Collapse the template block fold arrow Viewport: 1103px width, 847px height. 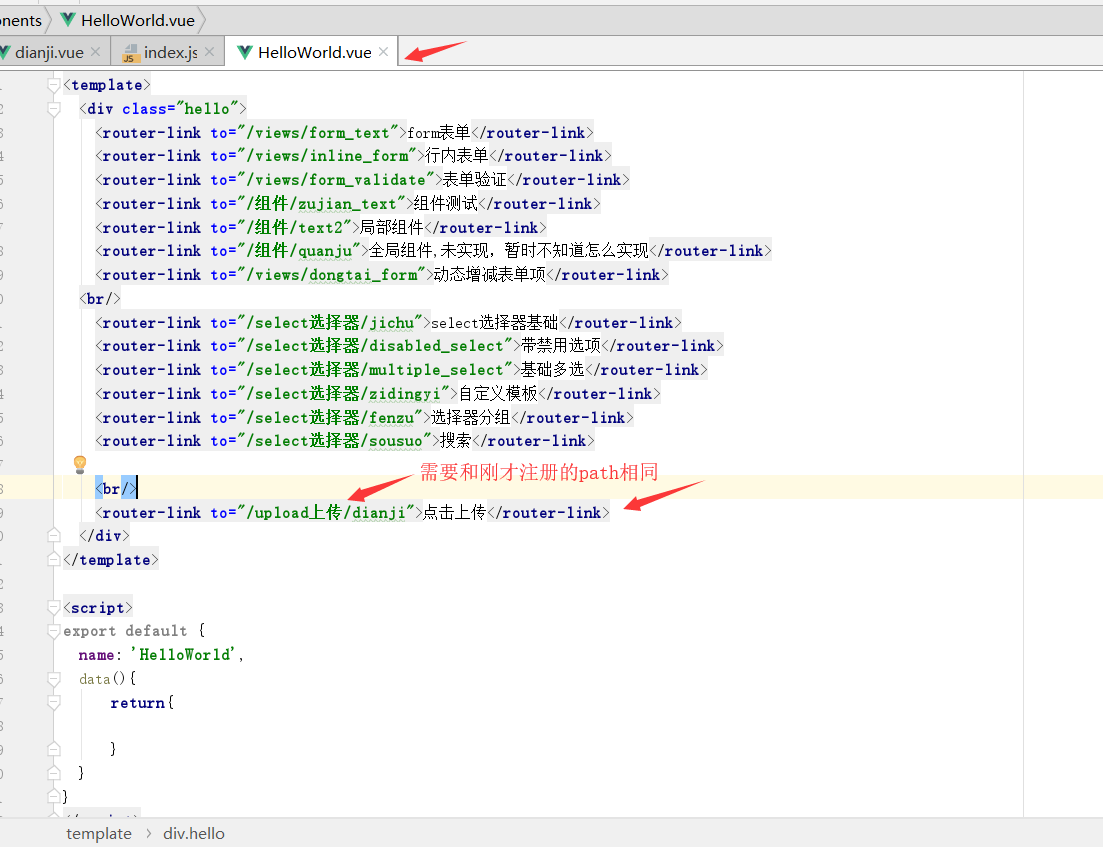click(x=53, y=84)
